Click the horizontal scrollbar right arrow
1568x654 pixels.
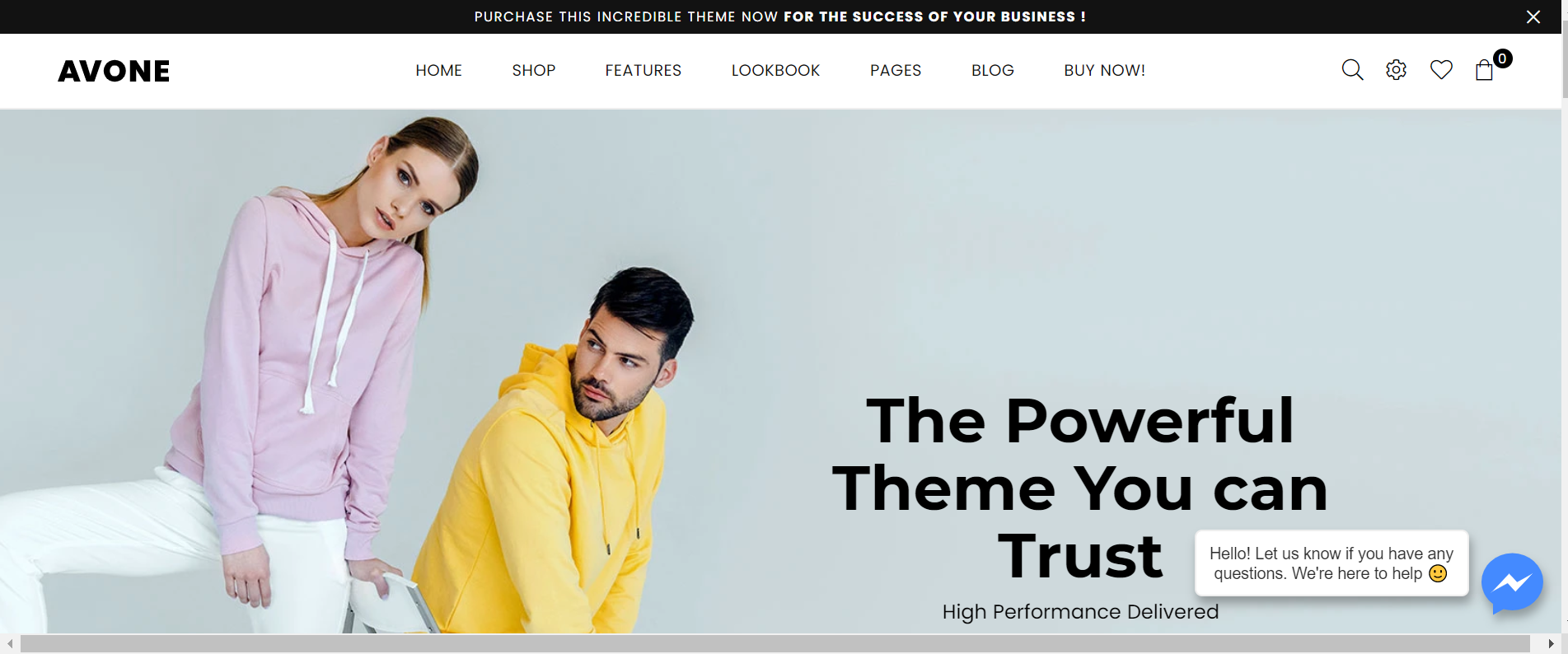pyautogui.click(x=1551, y=643)
